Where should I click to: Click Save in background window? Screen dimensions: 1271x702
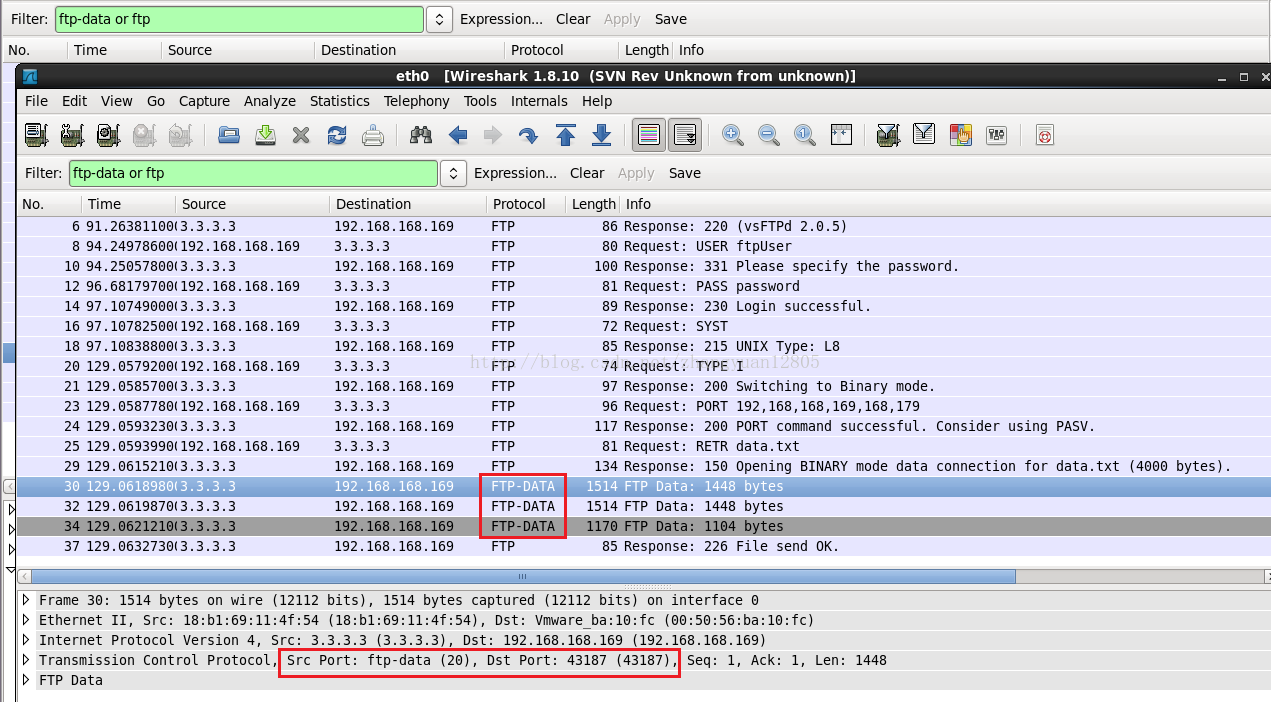tap(671, 19)
